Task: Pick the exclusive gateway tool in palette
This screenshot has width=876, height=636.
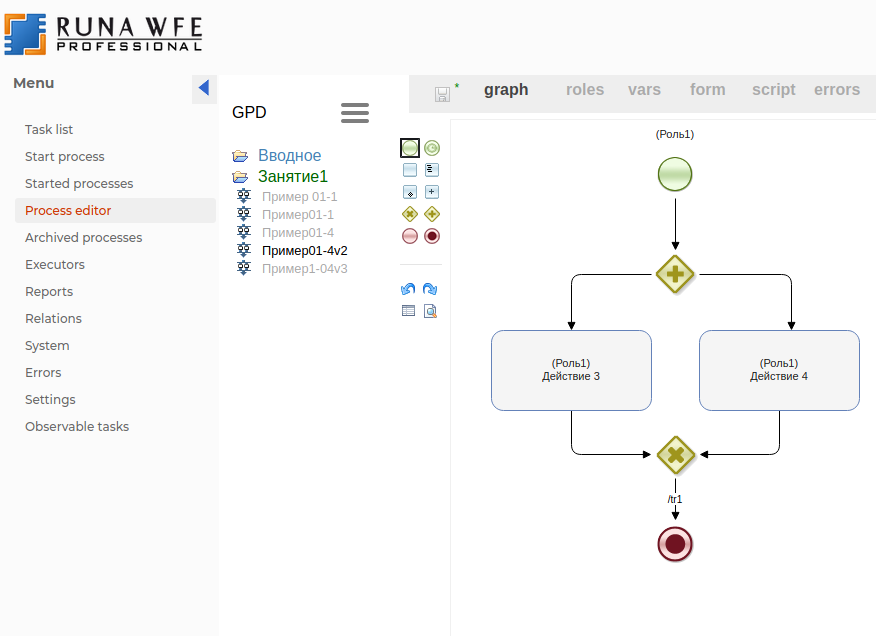Action: (409, 214)
